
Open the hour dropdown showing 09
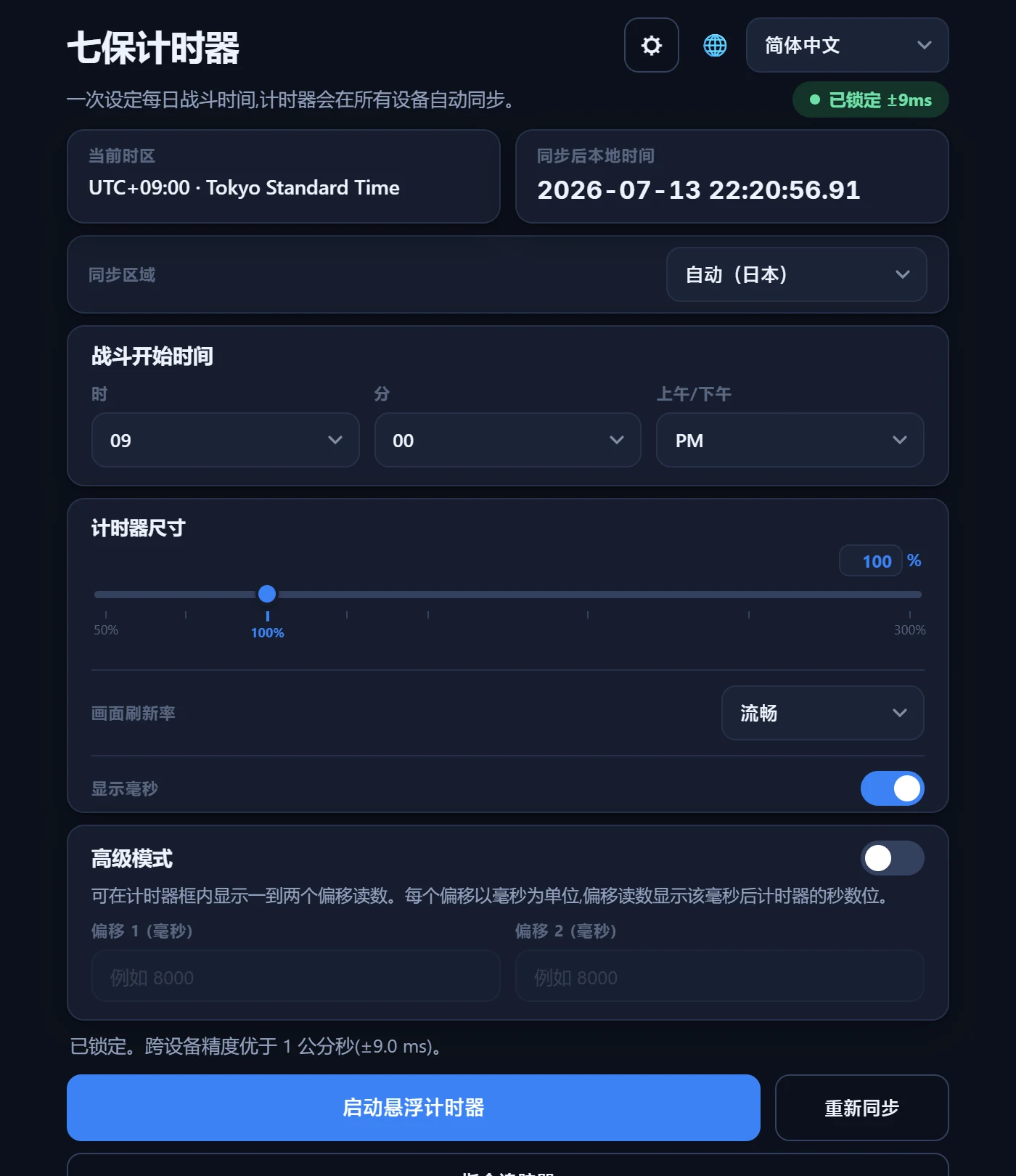(225, 440)
